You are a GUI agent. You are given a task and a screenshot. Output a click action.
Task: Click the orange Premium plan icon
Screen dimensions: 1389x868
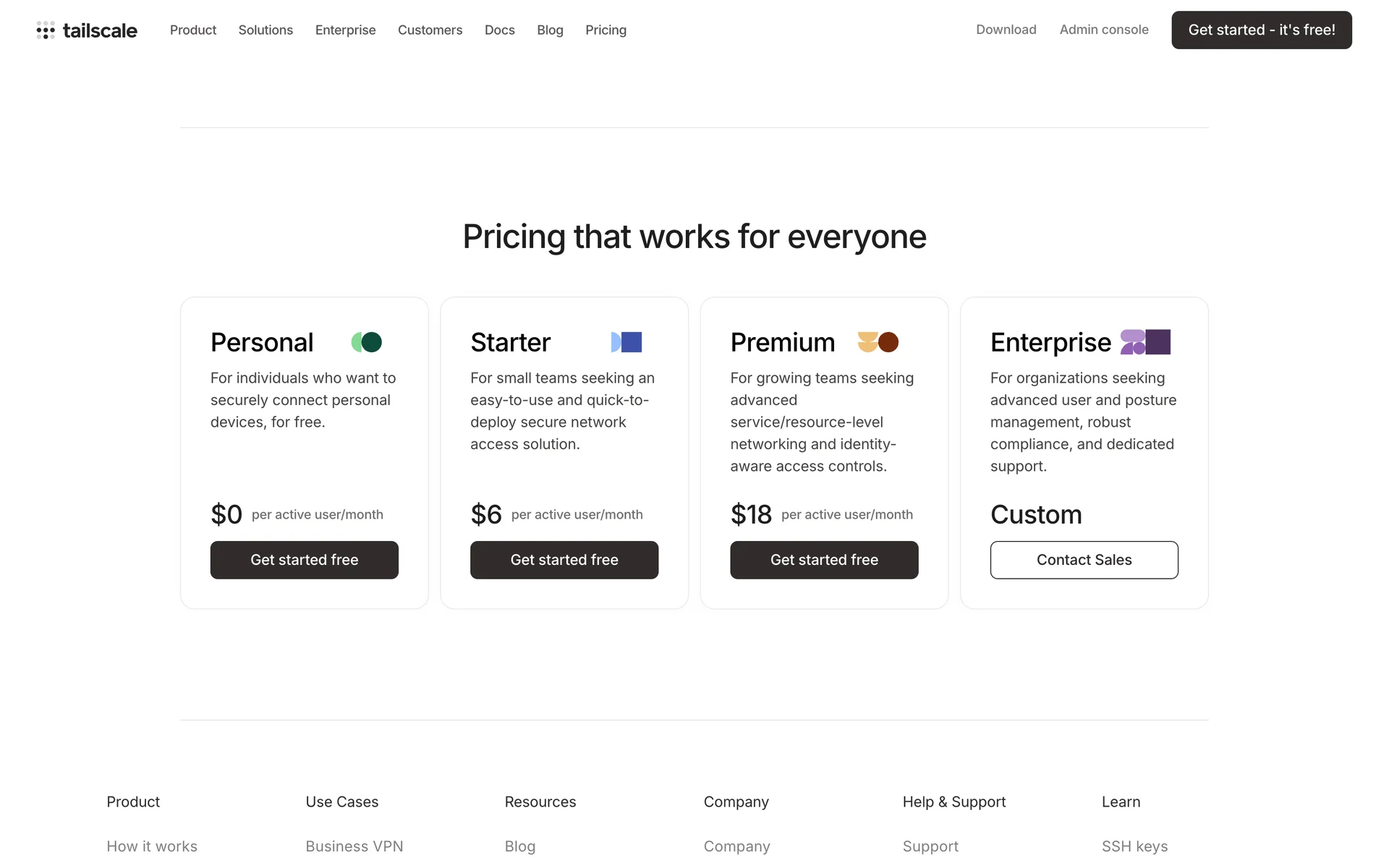(878, 342)
